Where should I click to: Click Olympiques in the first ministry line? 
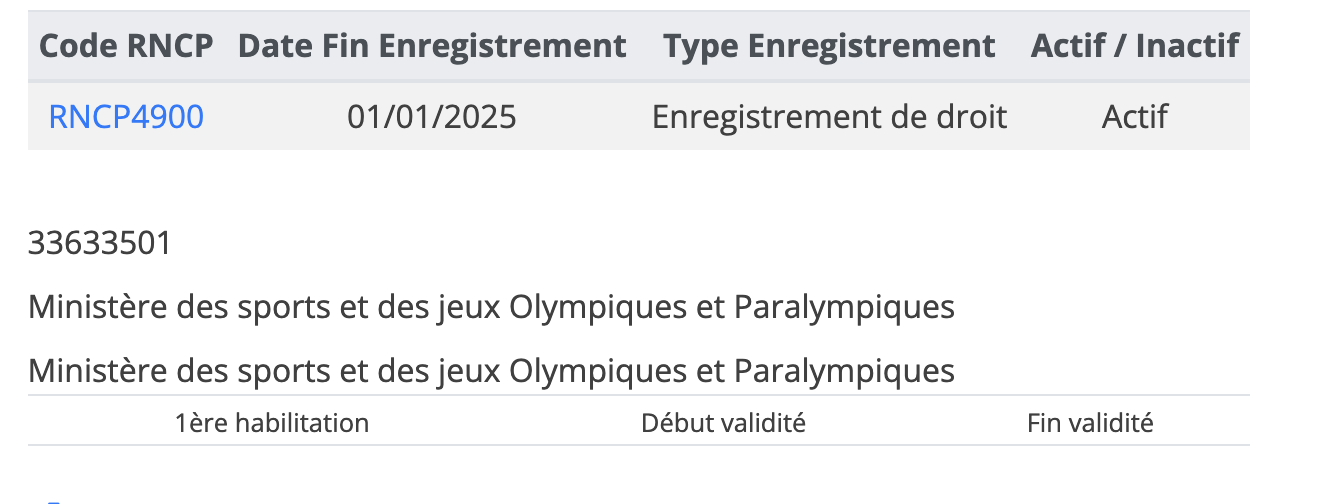(597, 308)
